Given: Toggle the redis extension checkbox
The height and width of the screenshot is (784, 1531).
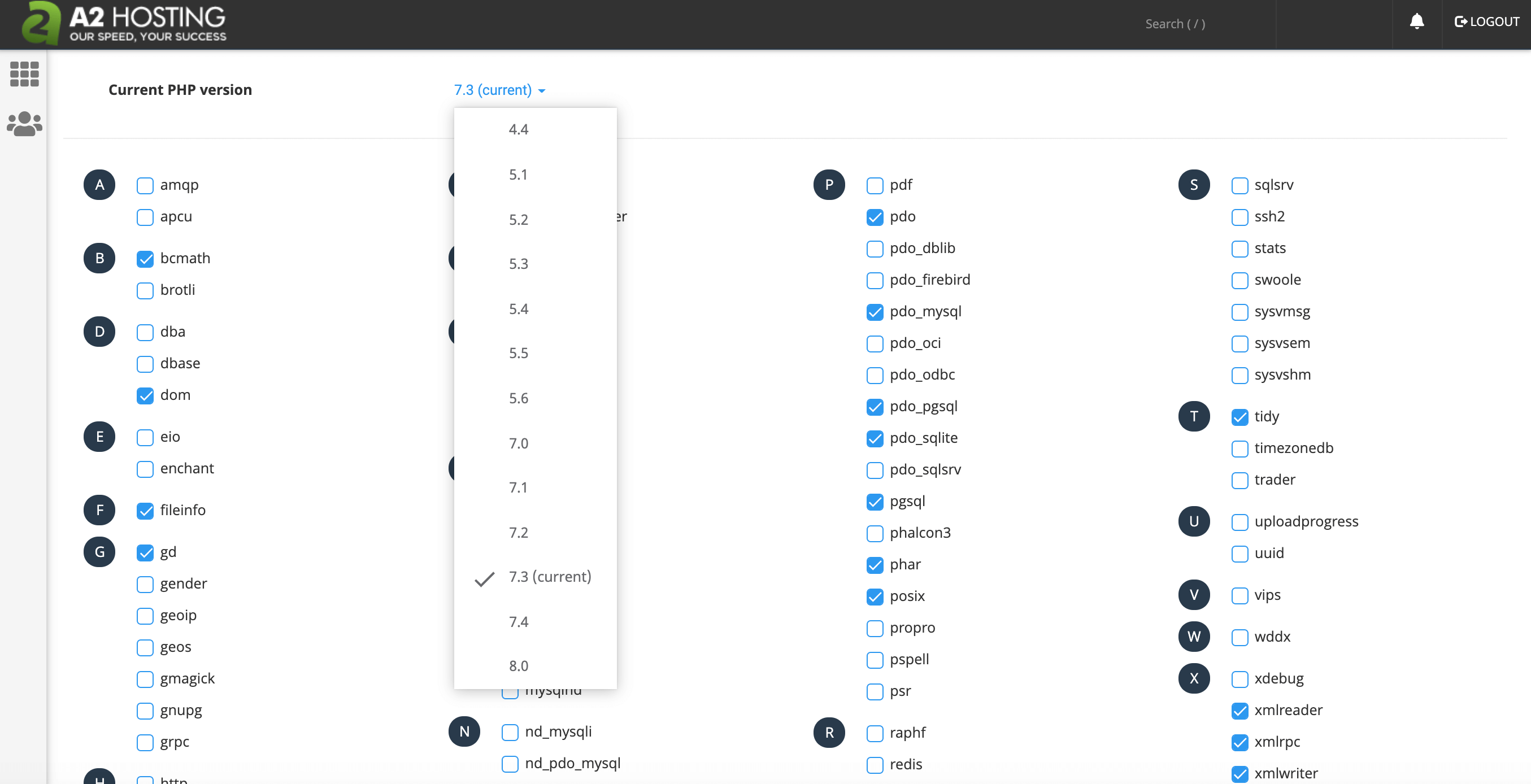Looking at the screenshot, I should (875, 764).
